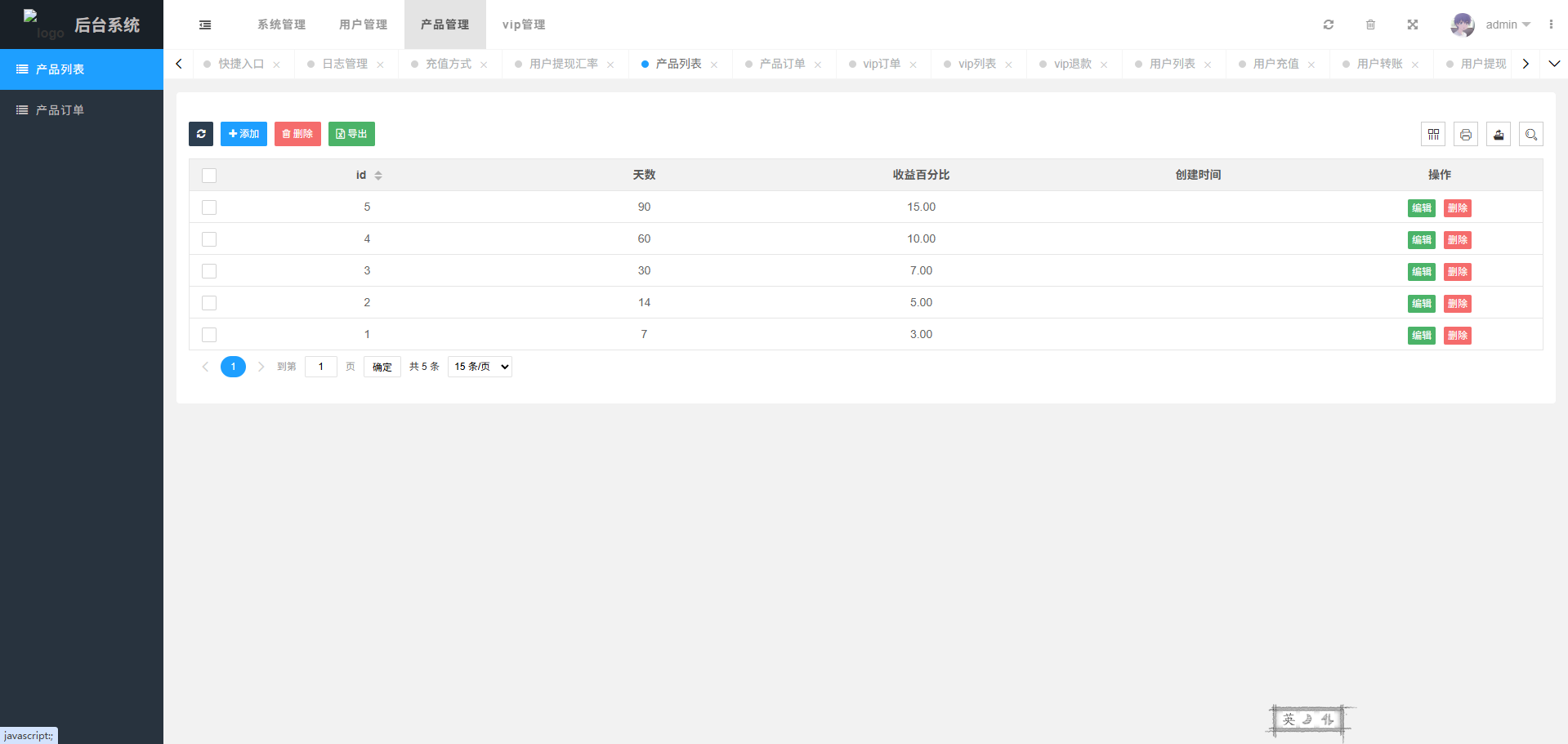Click the green 导出 button
This screenshot has height=744, width=1568.
click(351, 134)
